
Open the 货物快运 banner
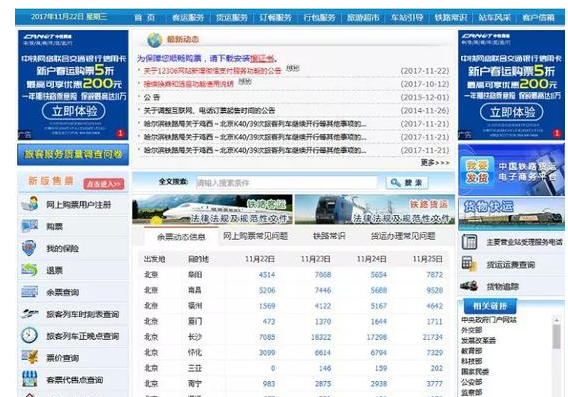point(511,214)
